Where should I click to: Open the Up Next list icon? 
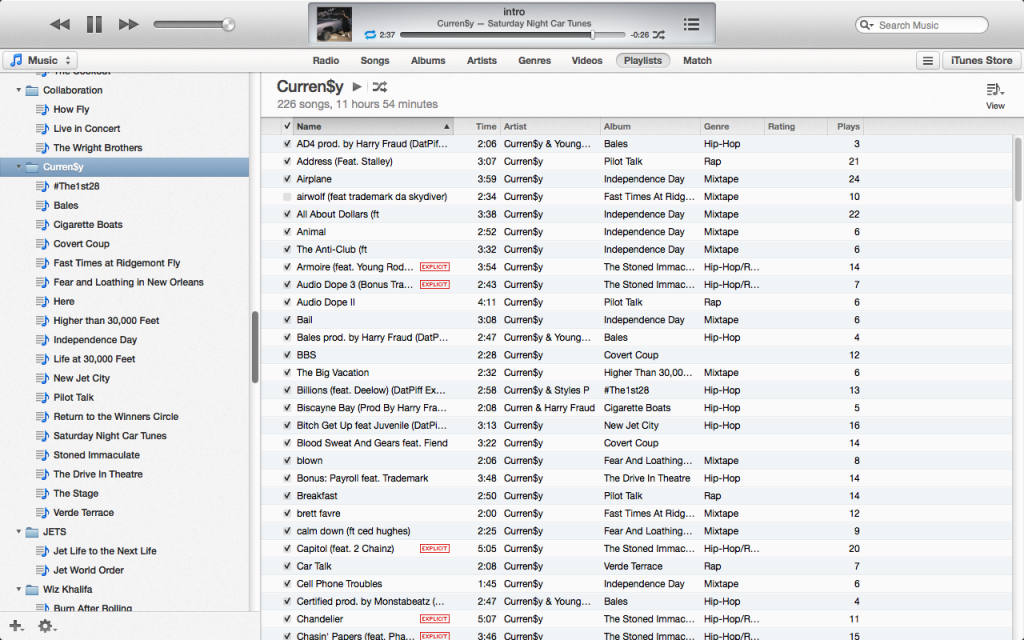click(x=691, y=24)
